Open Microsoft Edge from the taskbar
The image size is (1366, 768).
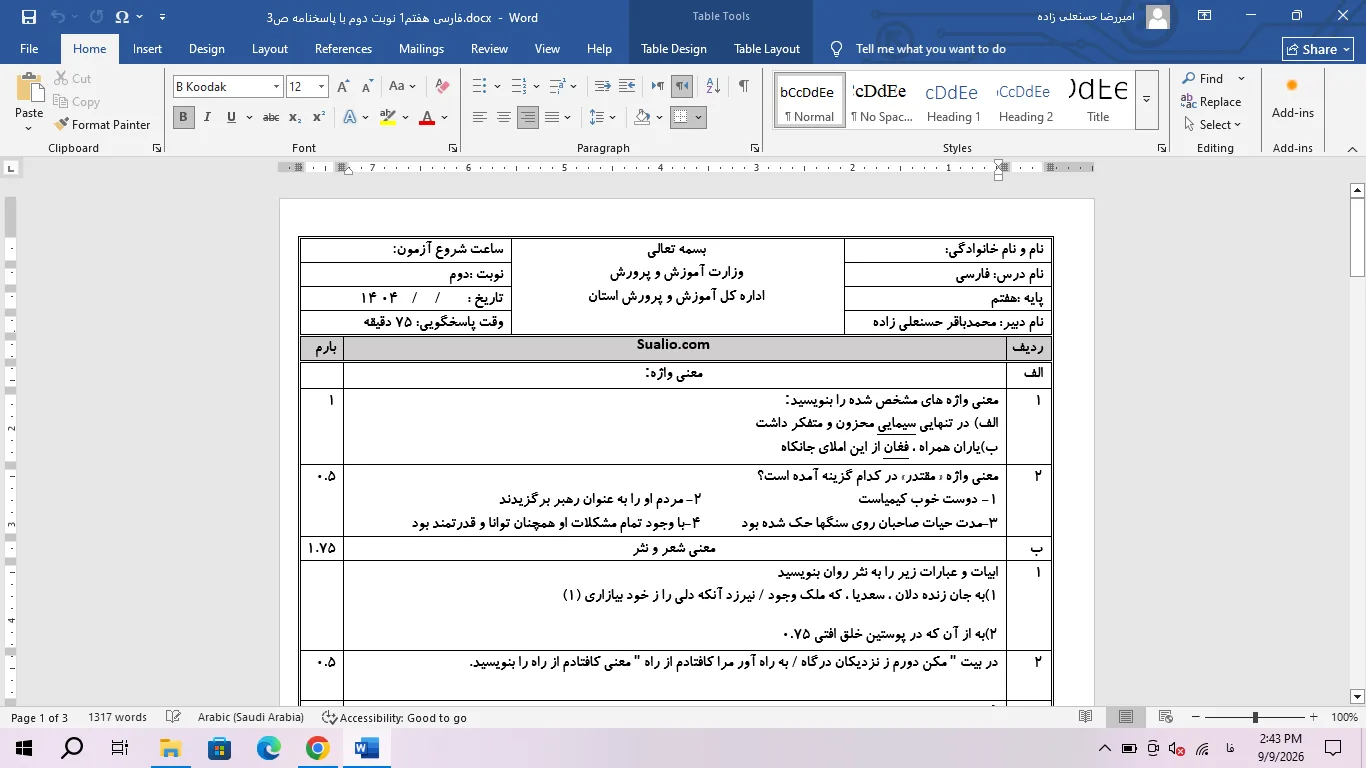coord(269,747)
